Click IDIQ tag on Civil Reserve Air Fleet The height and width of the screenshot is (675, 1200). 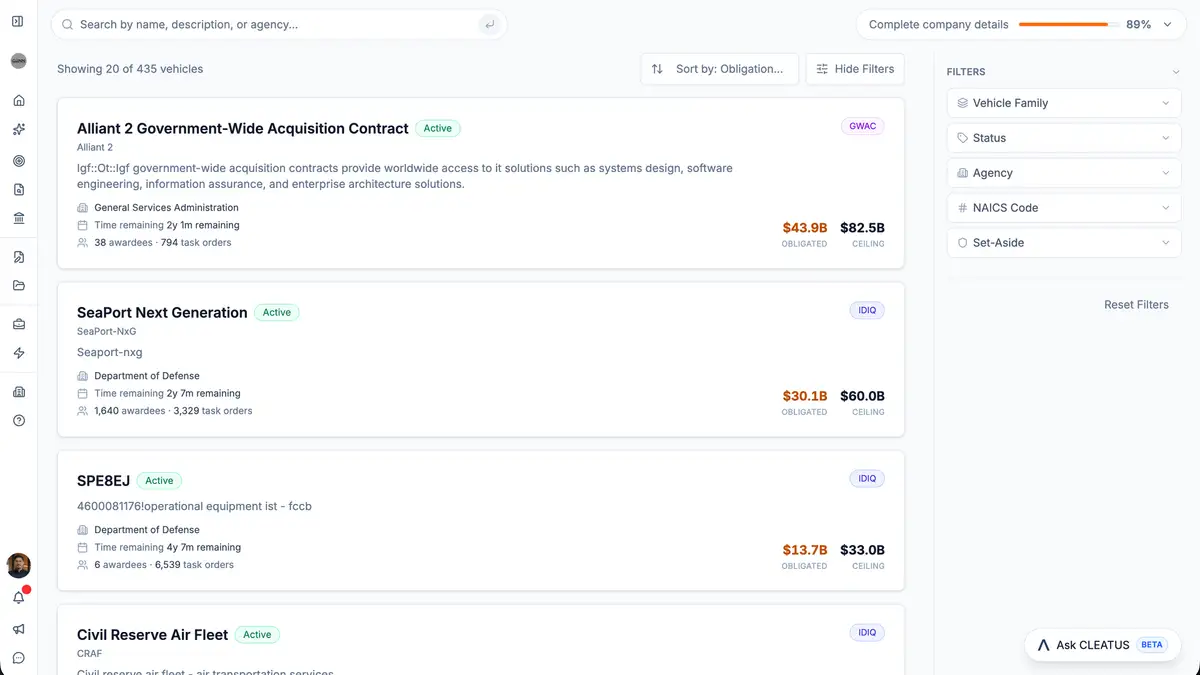click(867, 633)
